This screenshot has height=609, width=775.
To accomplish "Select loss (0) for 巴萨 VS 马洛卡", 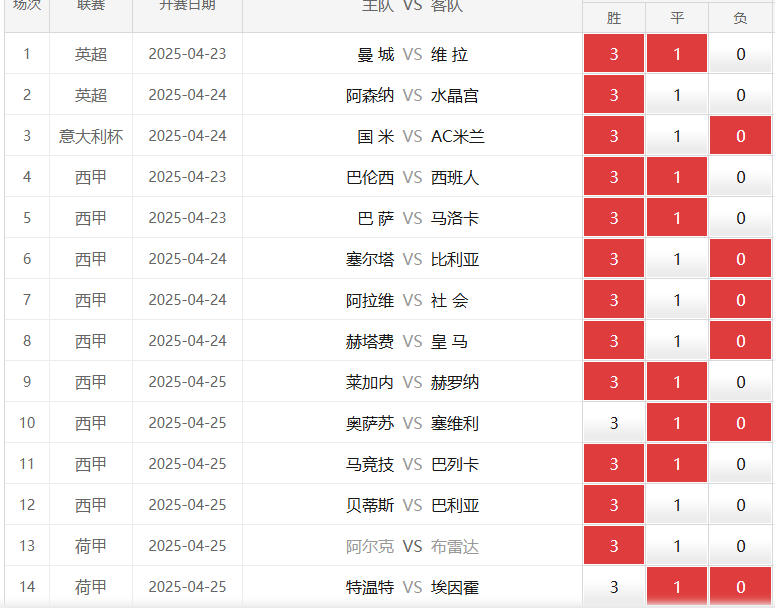I will tap(740, 218).
